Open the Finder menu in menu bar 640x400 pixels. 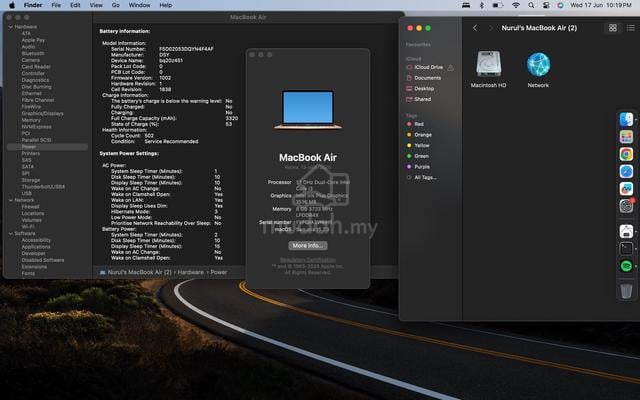tap(33, 5)
